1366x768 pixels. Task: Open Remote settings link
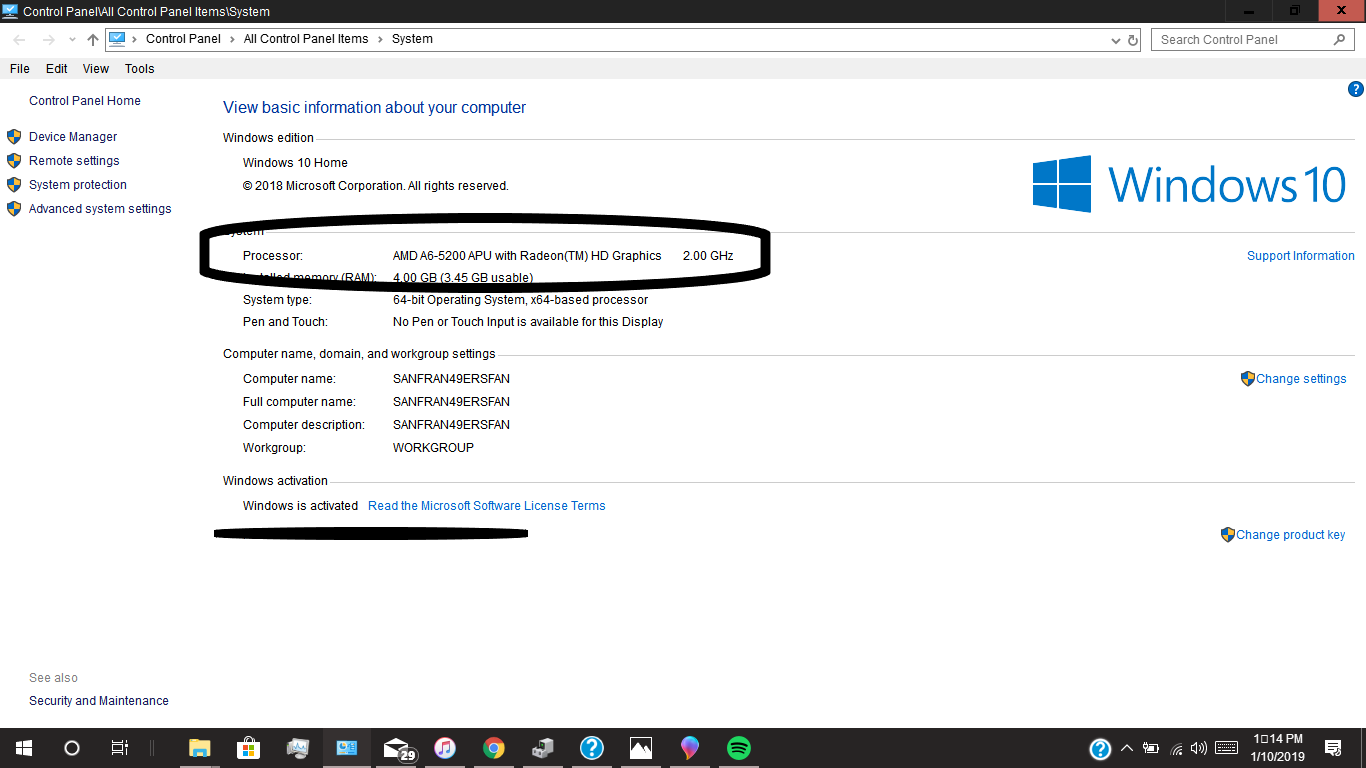click(x=74, y=161)
